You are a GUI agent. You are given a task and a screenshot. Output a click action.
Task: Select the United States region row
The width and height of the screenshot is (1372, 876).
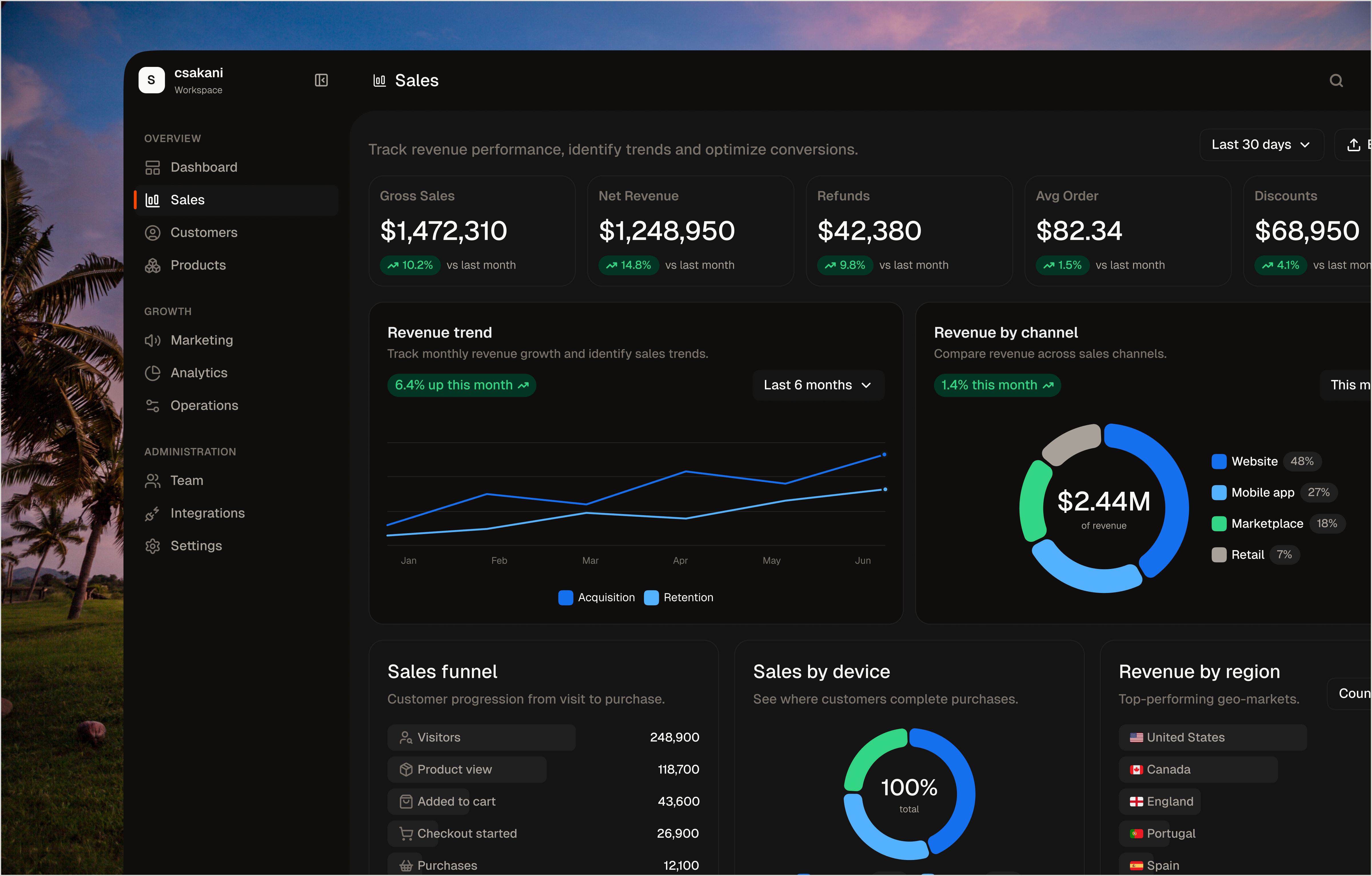pyautogui.click(x=1213, y=738)
